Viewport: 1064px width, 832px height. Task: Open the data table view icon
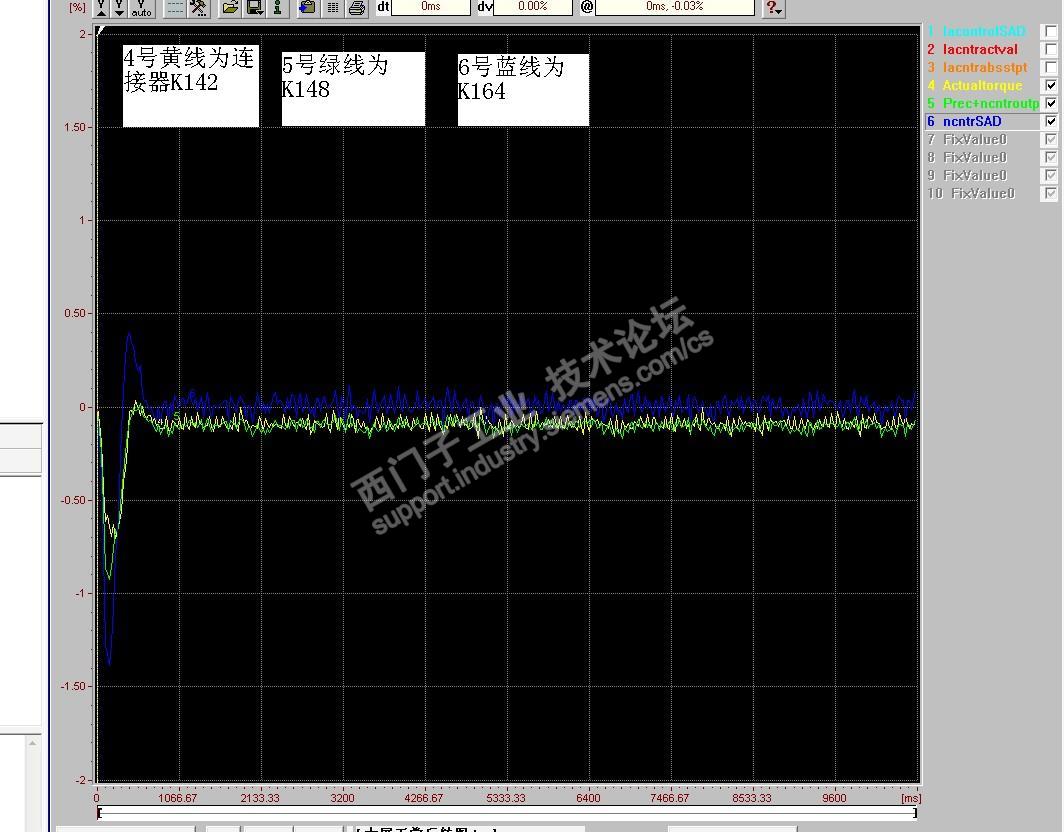(x=332, y=7)
